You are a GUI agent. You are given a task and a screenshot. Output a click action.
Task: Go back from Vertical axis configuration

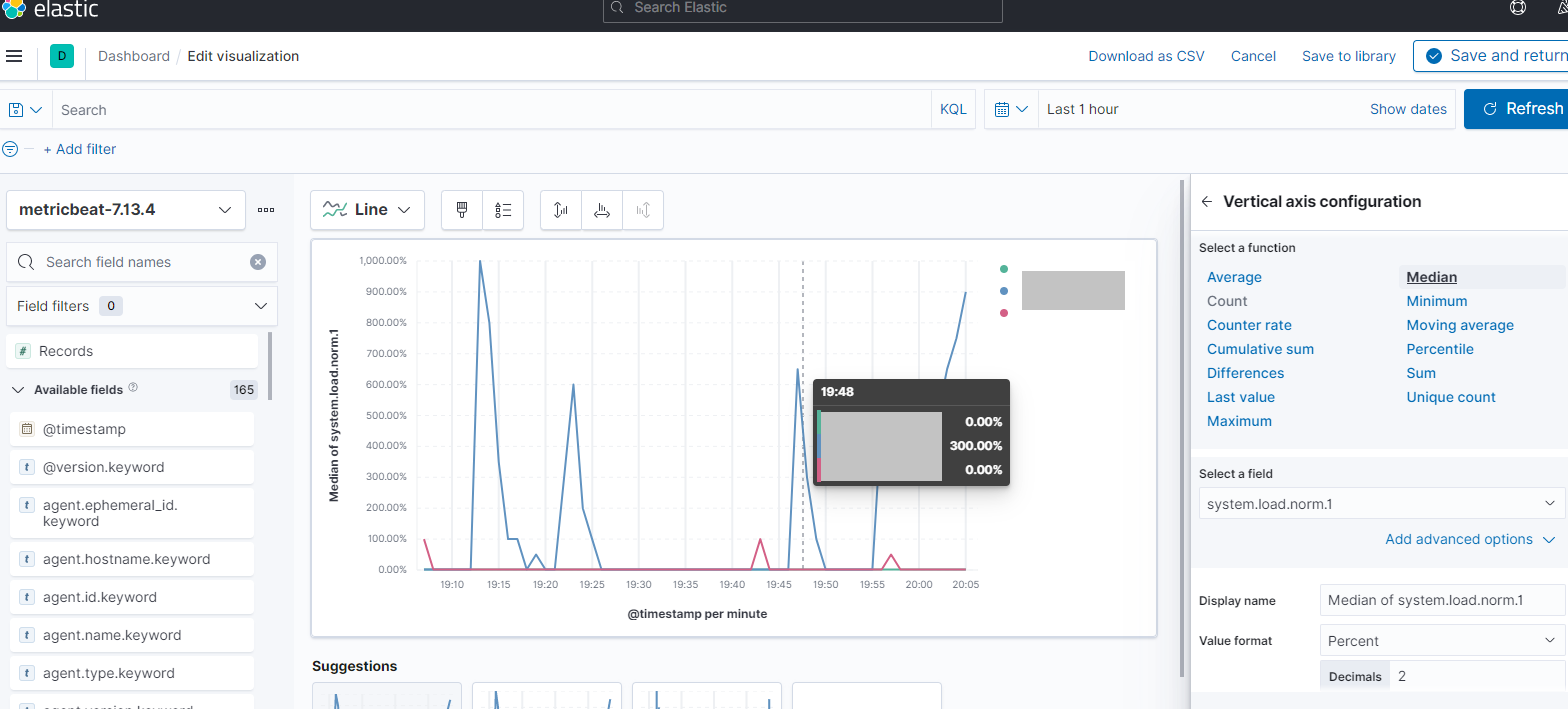1207,201
